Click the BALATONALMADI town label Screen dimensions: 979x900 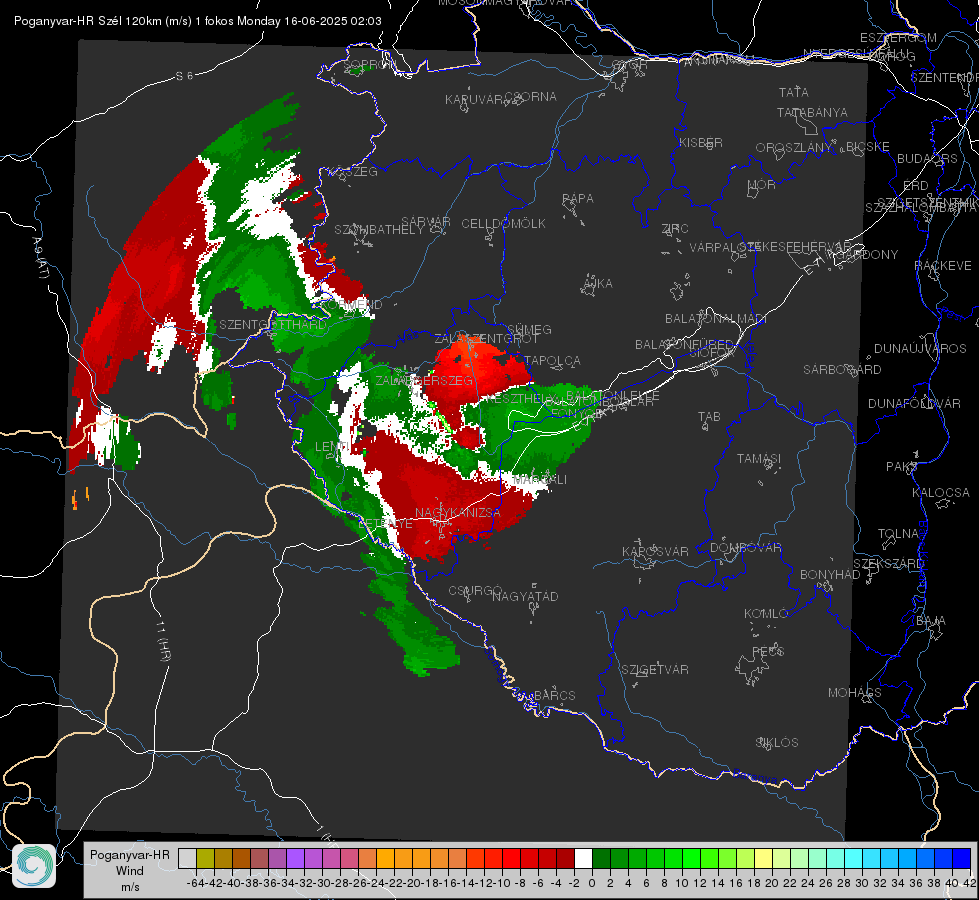click(716, 319)
